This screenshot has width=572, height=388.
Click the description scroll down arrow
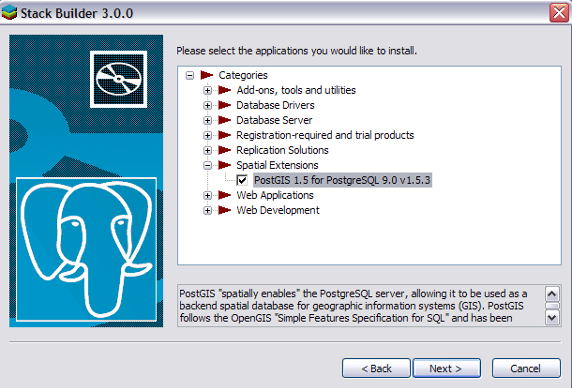552,317
